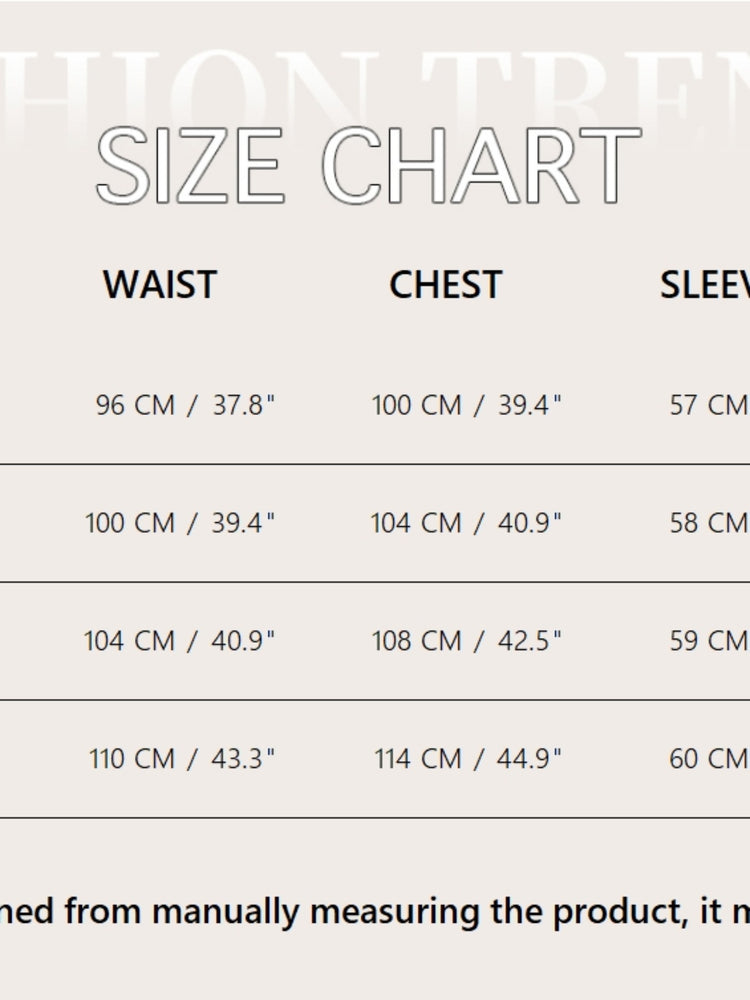The height and width of the screenshot is (1000, 750).
Task: Click the partially visible SLEEVE column header
Action: click(x=704, y=286)
